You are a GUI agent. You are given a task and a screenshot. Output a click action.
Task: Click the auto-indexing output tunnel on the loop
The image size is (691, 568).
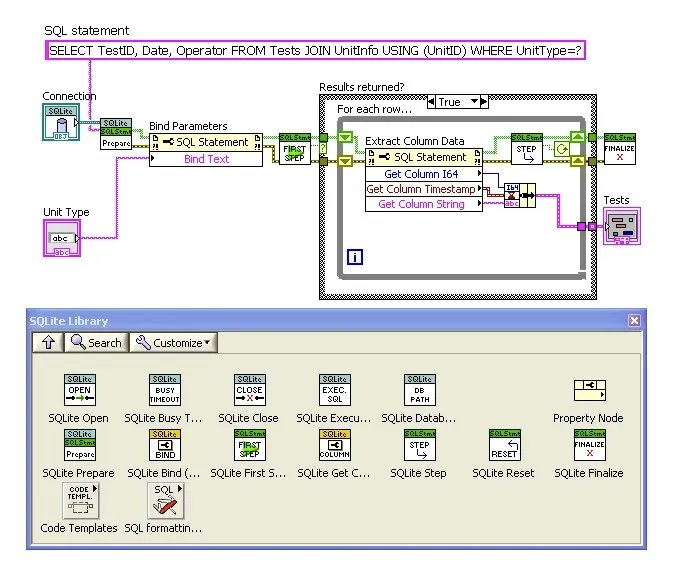coord(581,226)
